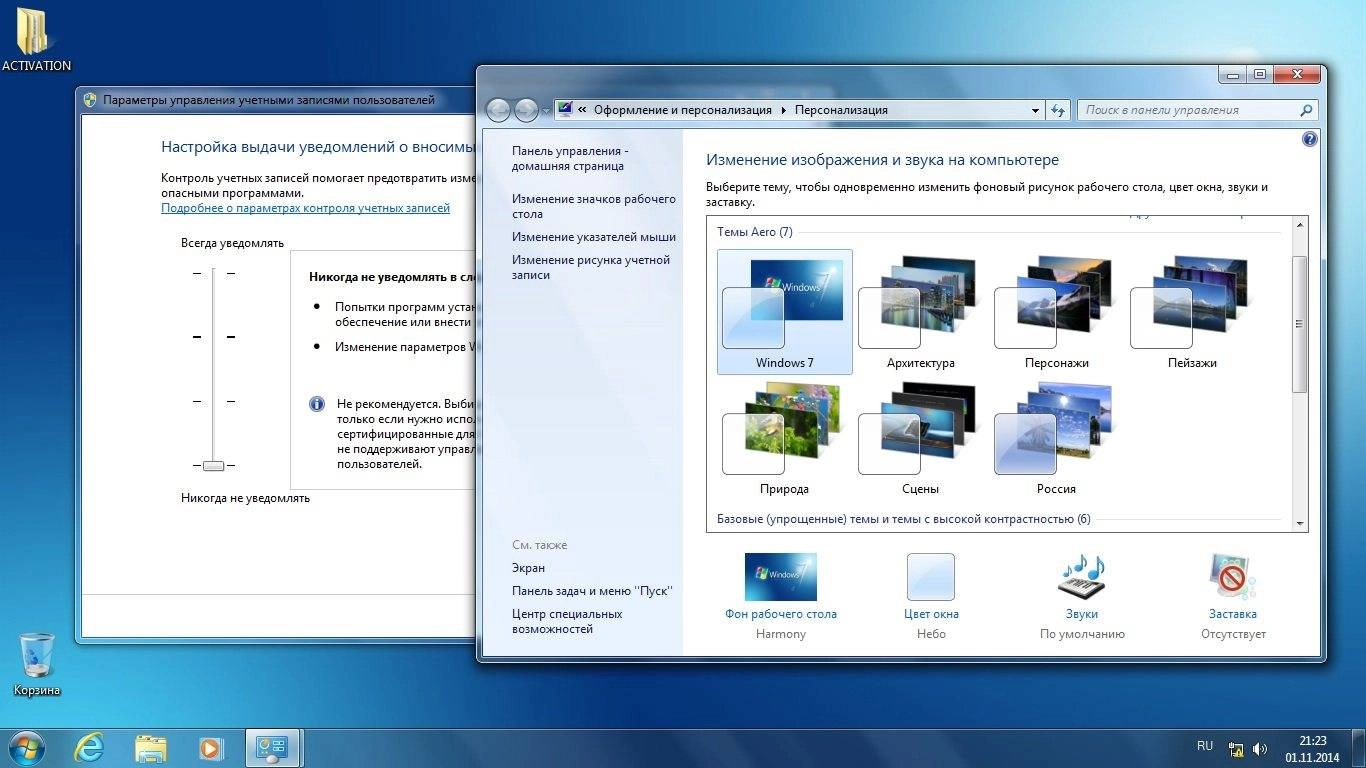Select the Control Panel taskbar button
Viewport: 1366px width, 768px height.
point(272,748)
